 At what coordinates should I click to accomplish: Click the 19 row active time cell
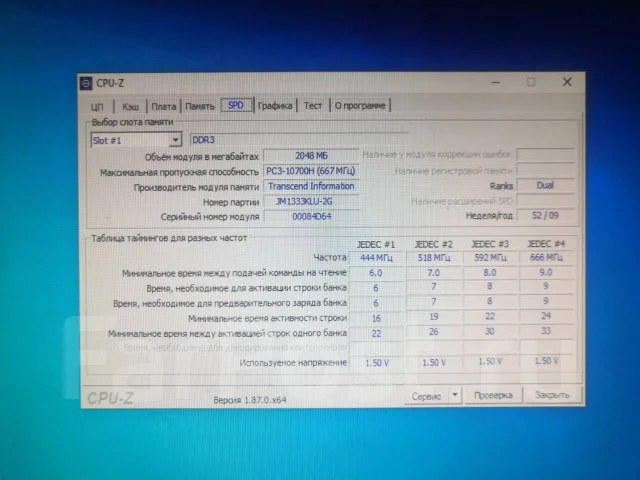(x=433, y=317)
